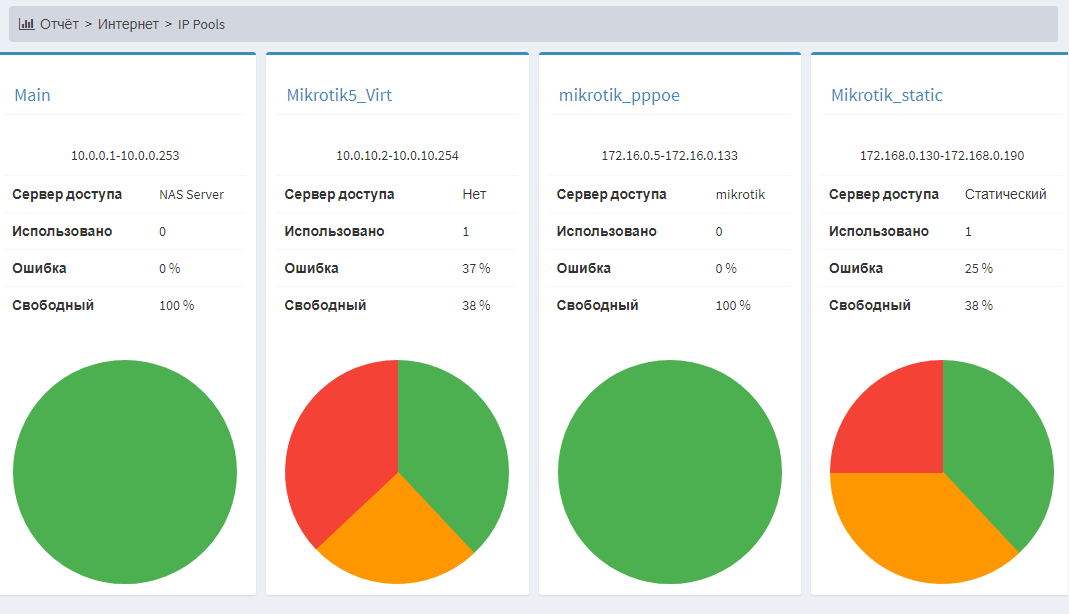Click the Статический value in Mikrotik_static card
Image resolution: width=1069 pixels, height=614 pixels.
coord(1005,194)
